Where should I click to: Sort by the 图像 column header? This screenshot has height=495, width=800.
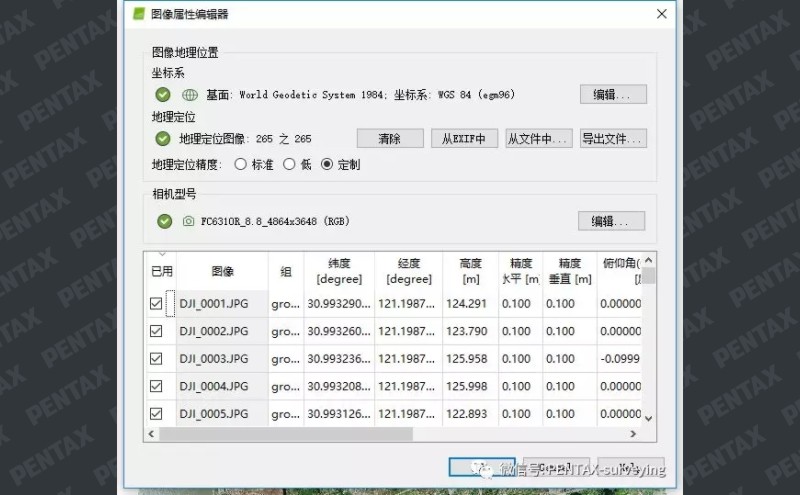(222, 271)
